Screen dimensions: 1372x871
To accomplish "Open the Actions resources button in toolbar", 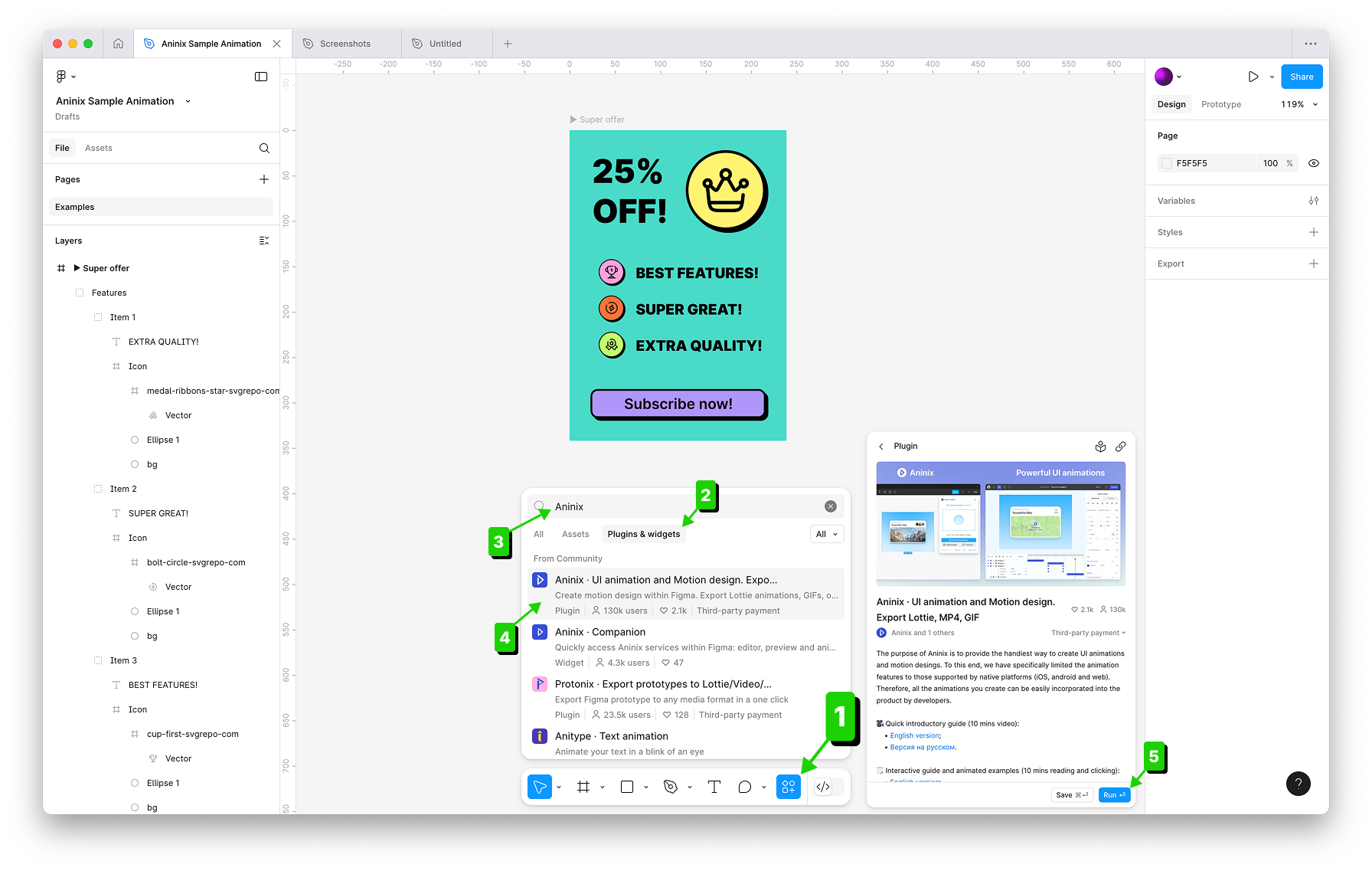I will coord(789,787).
